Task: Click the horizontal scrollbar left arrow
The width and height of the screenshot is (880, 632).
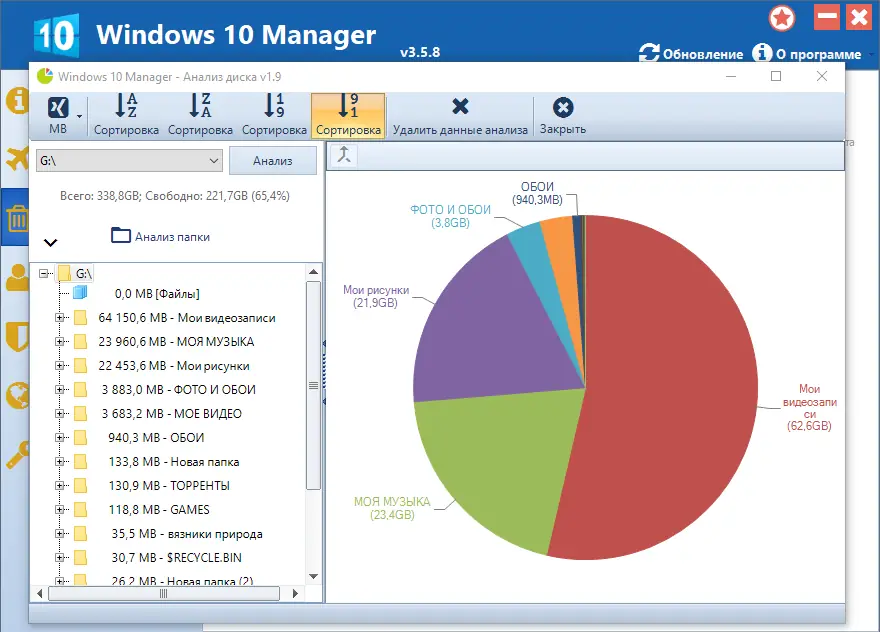Action: tap(39, 593)
